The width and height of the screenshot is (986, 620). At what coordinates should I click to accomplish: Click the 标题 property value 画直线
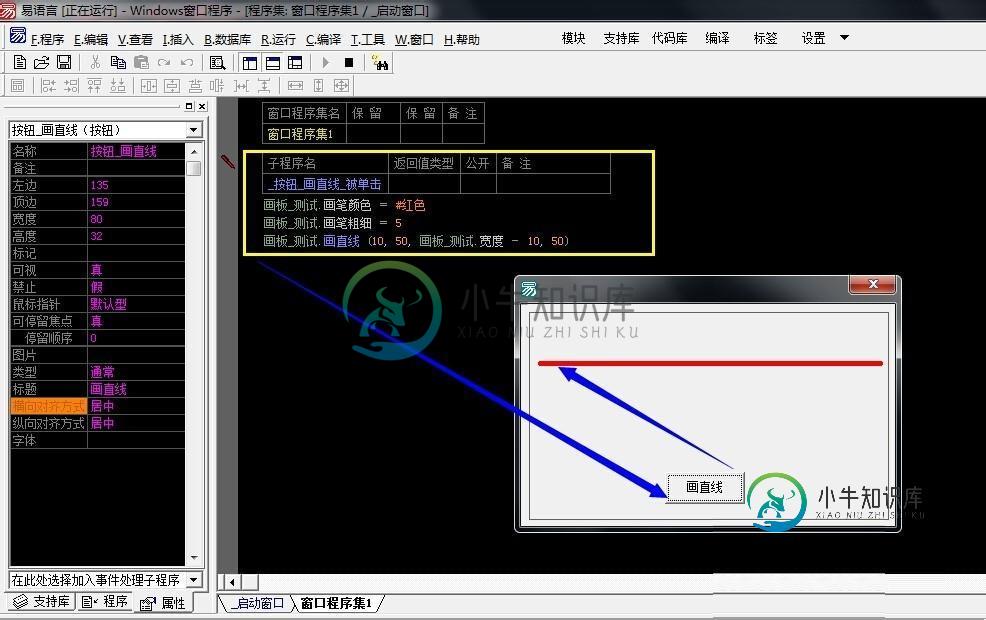[x=108, y=389]
